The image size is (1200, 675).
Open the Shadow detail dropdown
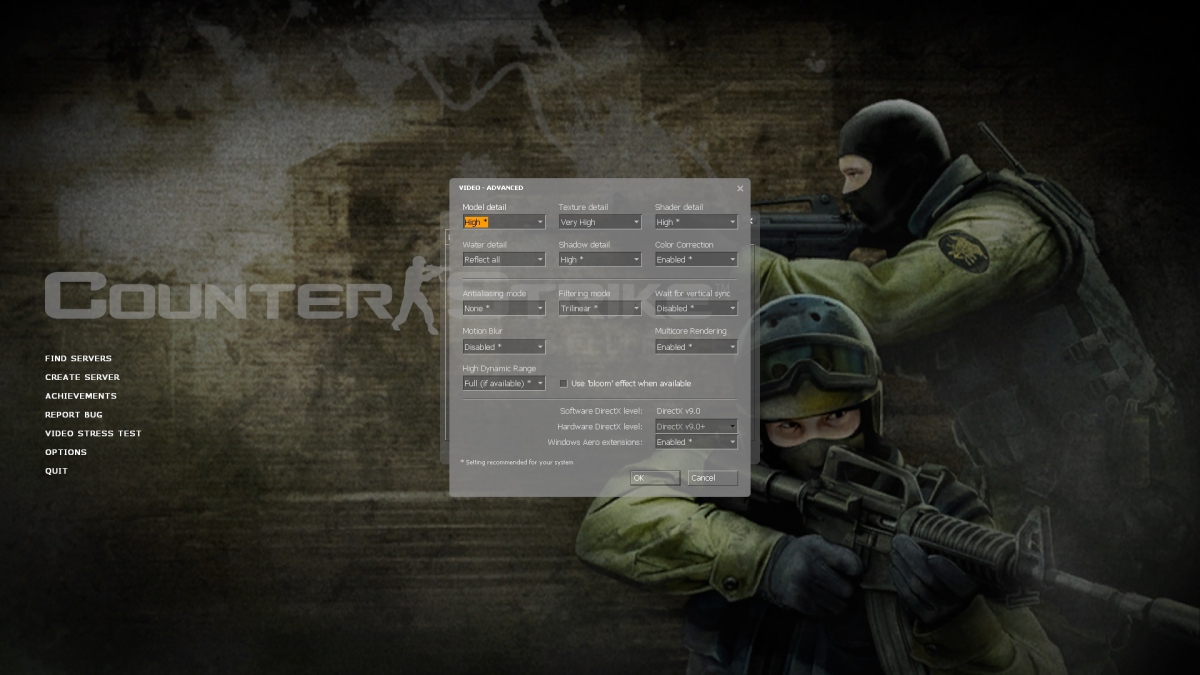[600, 259]
